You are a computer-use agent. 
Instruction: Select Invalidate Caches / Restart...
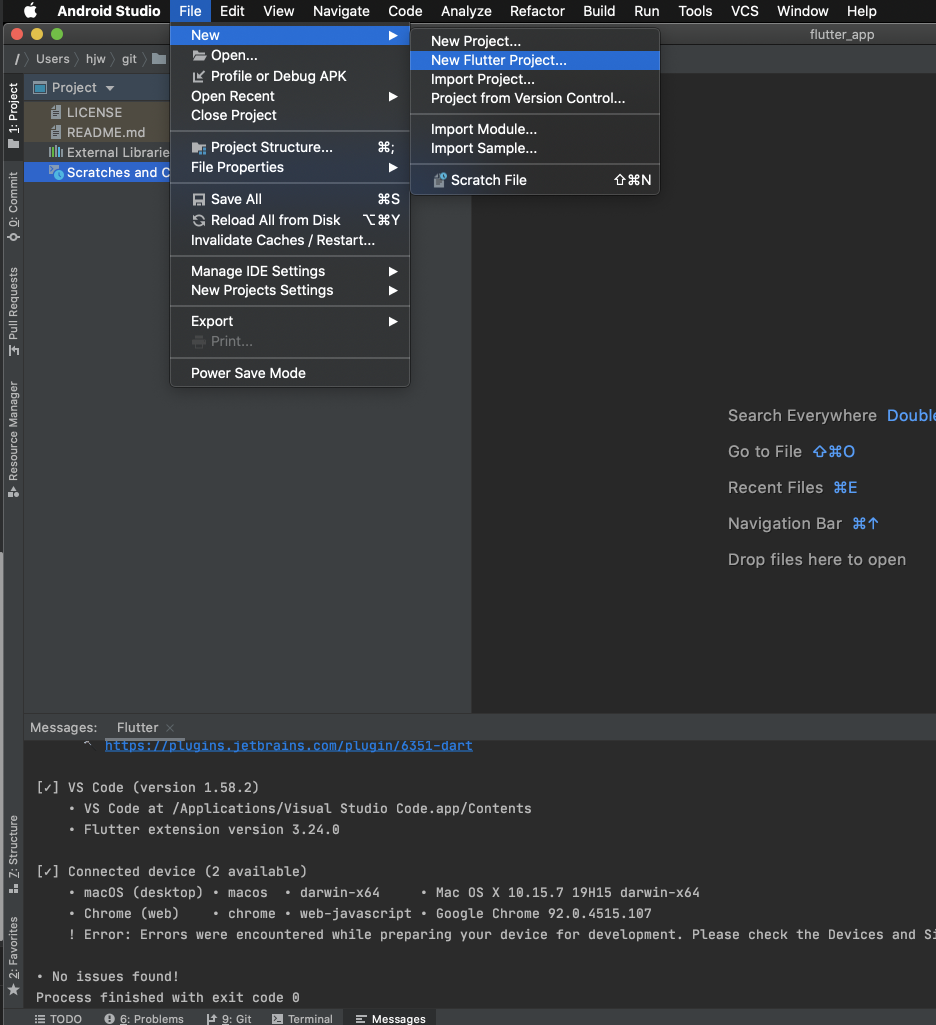290,240
